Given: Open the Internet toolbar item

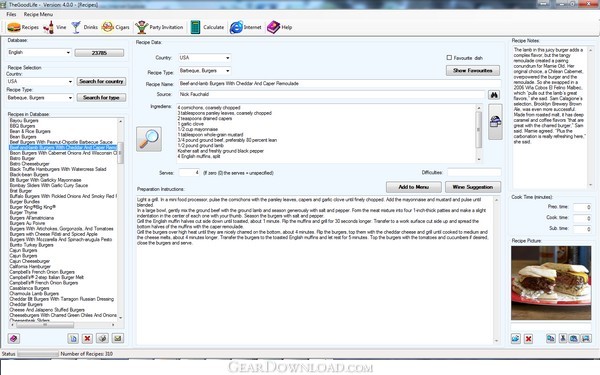Looking at the screenshot, I should click(245, 27).
